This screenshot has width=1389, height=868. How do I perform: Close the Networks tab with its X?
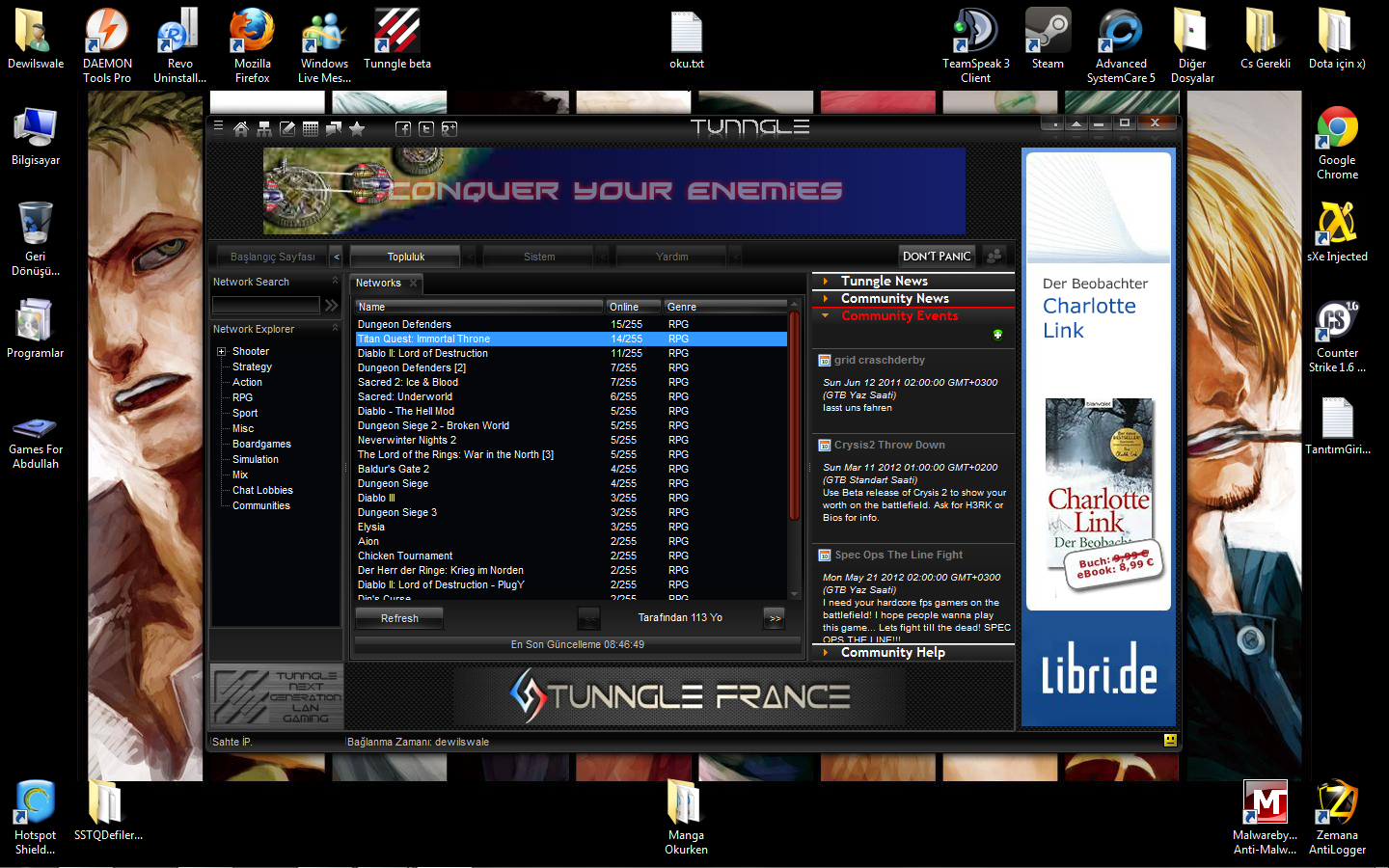pos(413,283)
